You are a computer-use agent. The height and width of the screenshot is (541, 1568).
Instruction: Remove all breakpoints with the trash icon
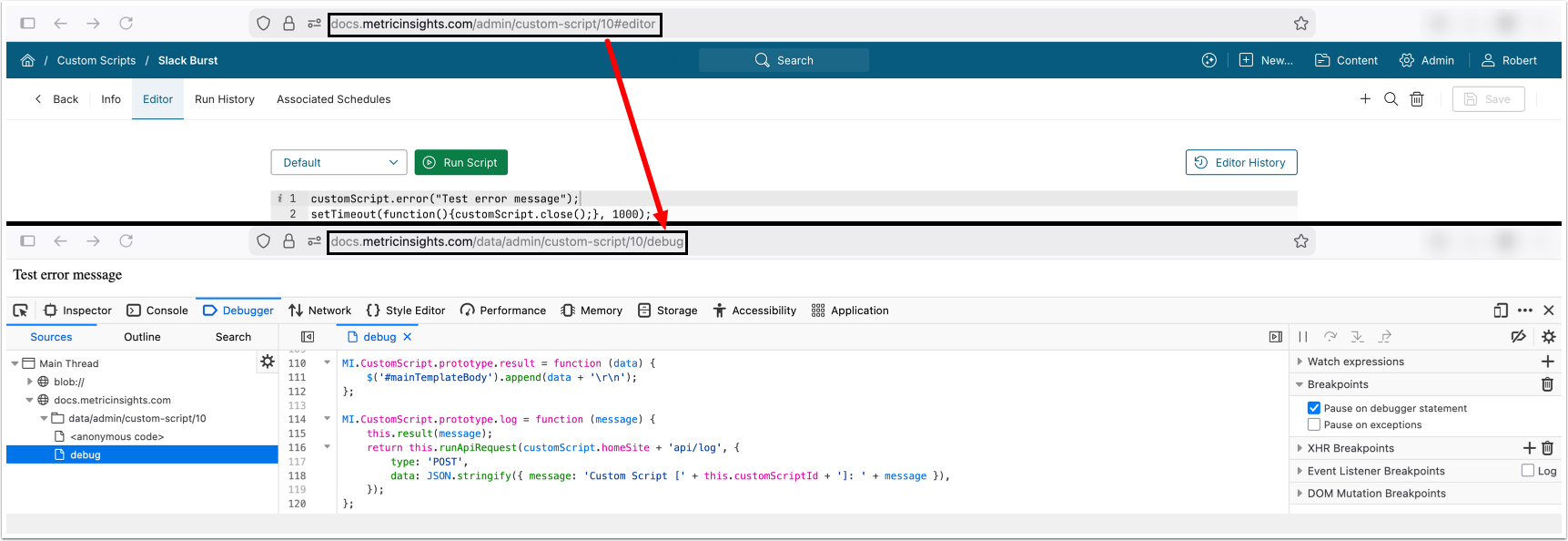click(1547, 384)
